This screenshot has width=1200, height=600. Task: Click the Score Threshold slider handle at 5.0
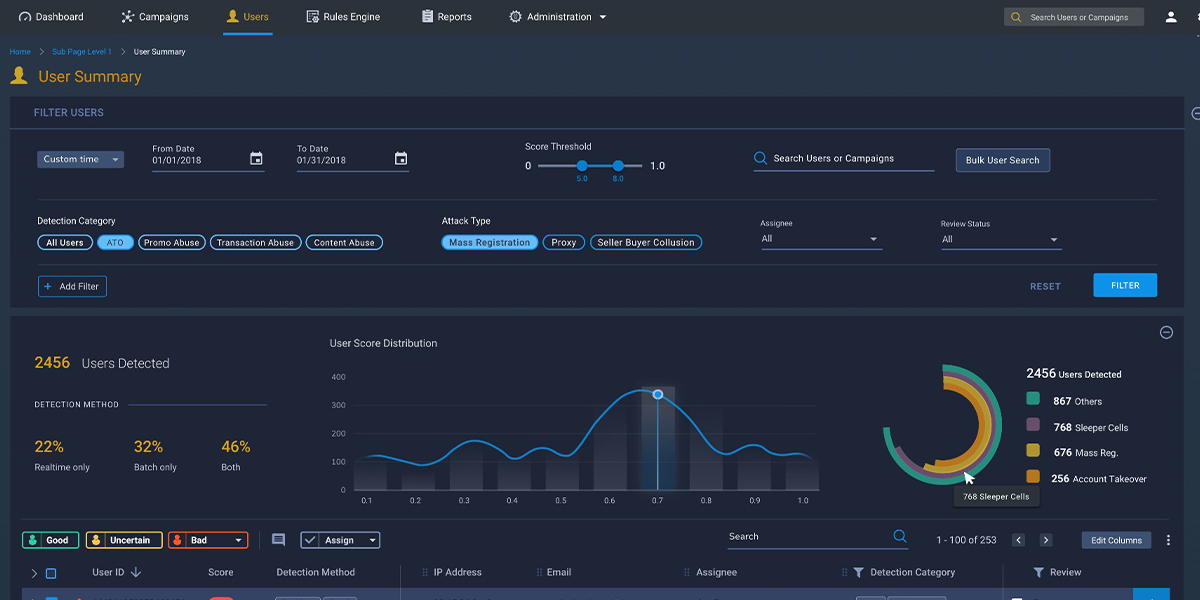(582, 166)
